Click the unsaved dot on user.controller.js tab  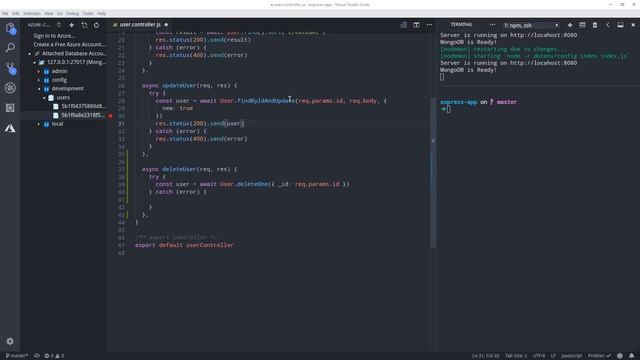pos(166,25)
